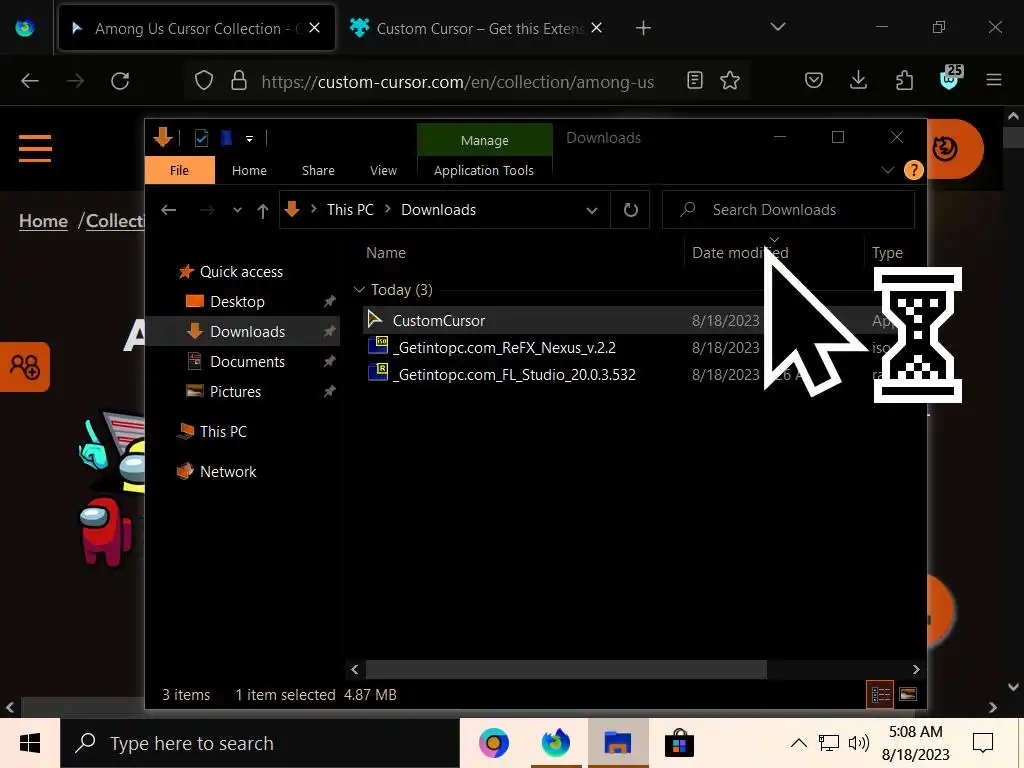Open Firefox list all tabs dropdown

778,27
